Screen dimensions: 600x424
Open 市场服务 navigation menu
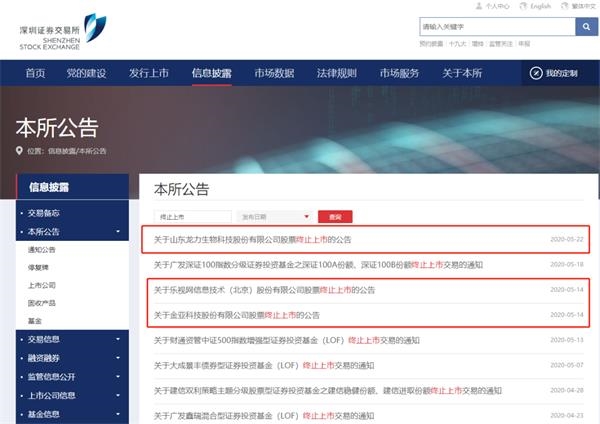(399, 73)
